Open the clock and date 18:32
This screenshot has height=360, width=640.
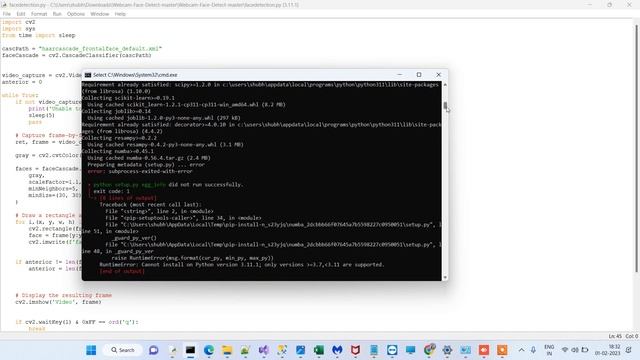click(x=607, y=350)
